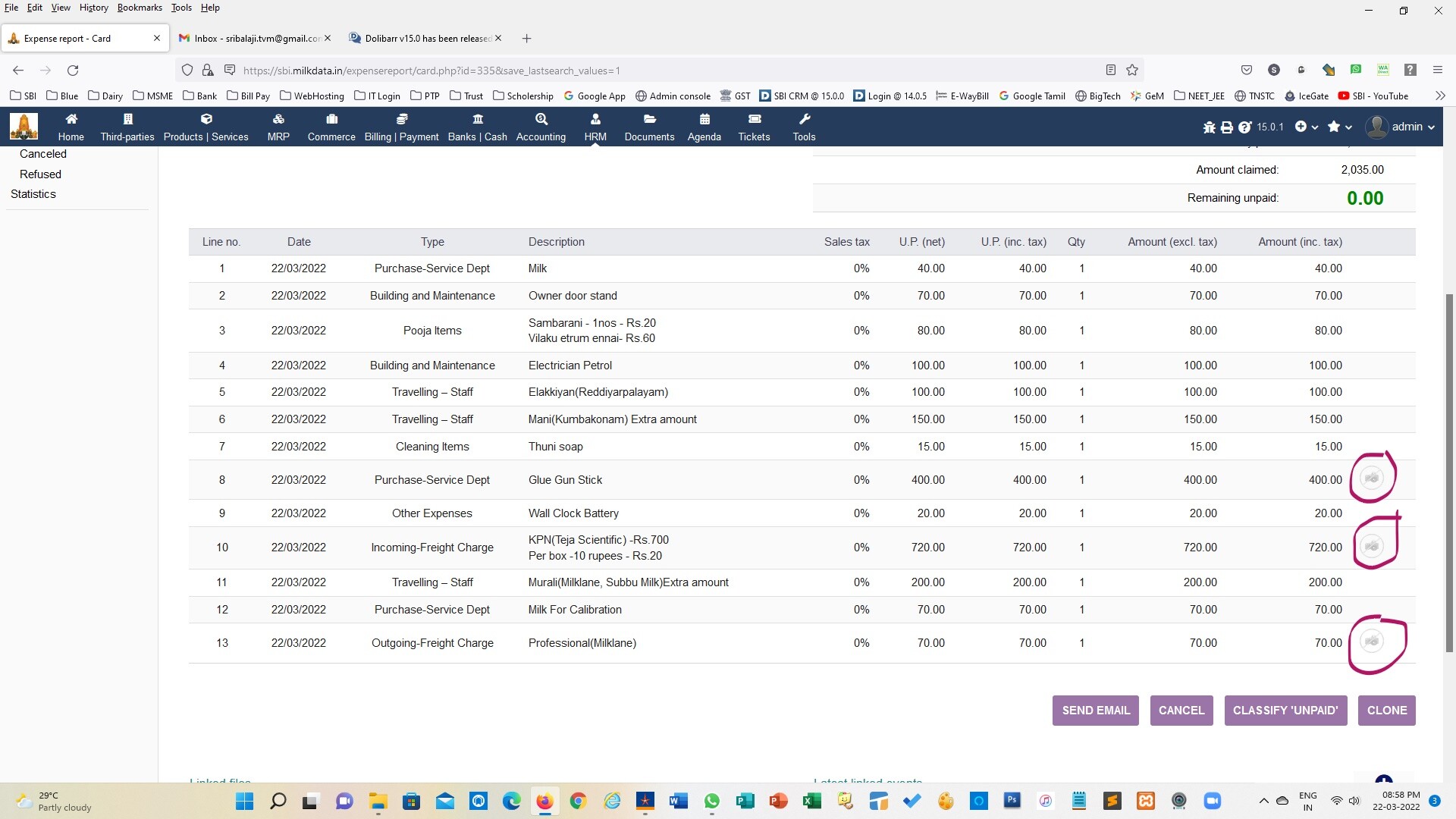Click attachment icon on Professional(Milklane) line
This screenshot has width=1456, height=819.
(x=1371, y=642)
